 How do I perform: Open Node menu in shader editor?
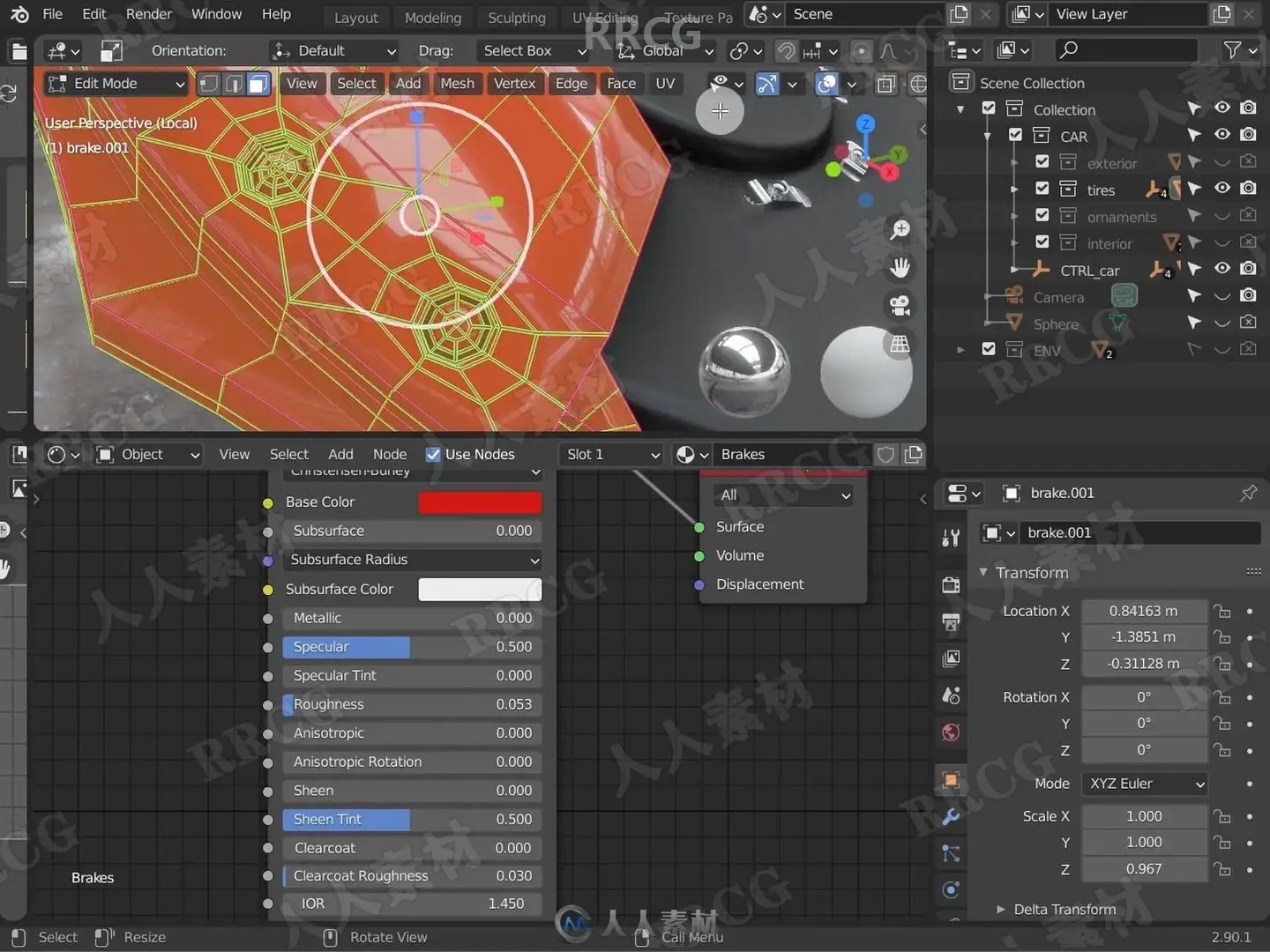pos(390,455)
